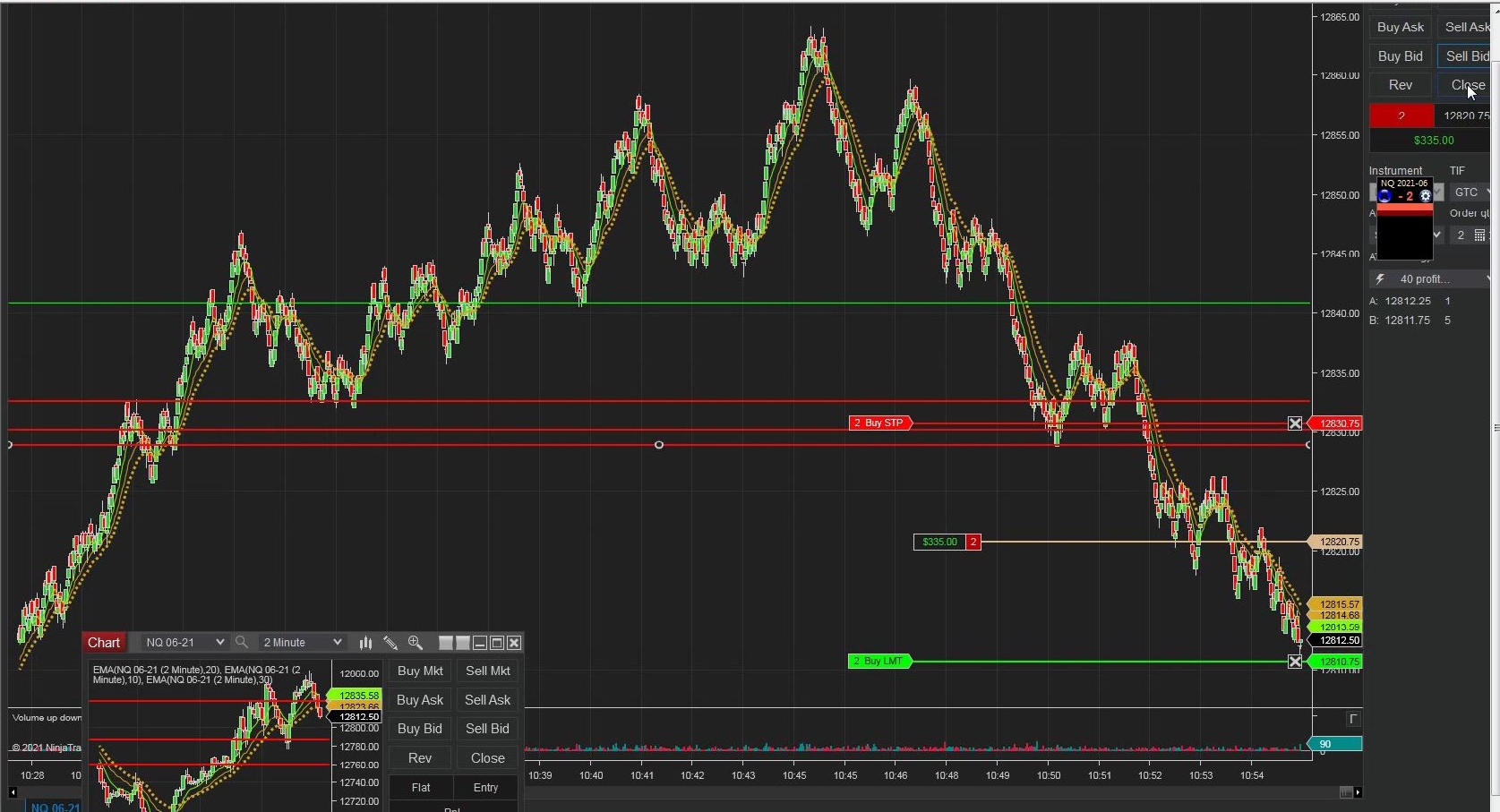The image size is (1500, 812).
Task: Click the second gray square in Chart title bar
Action: 463,643
